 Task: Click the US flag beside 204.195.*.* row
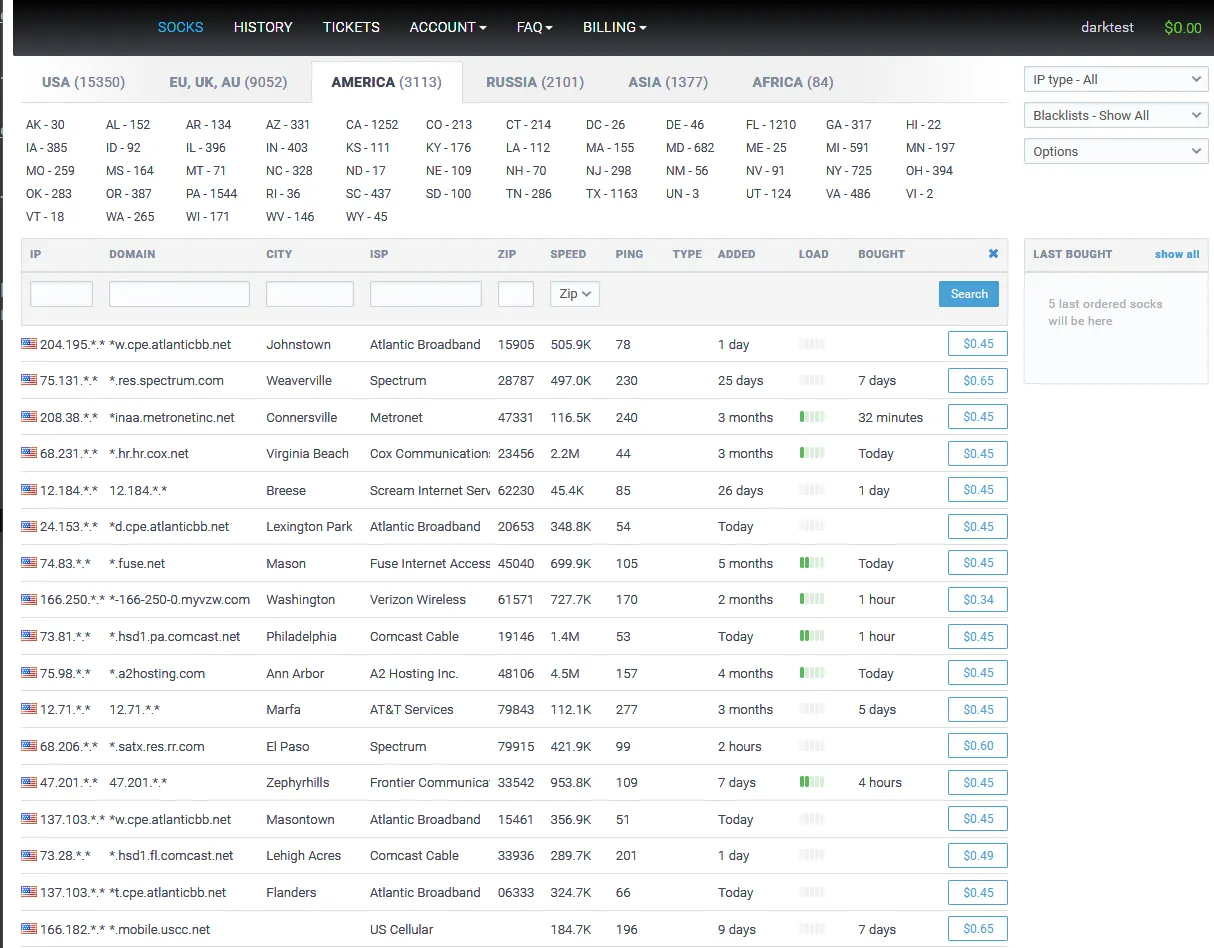click(x=29, y=344)
